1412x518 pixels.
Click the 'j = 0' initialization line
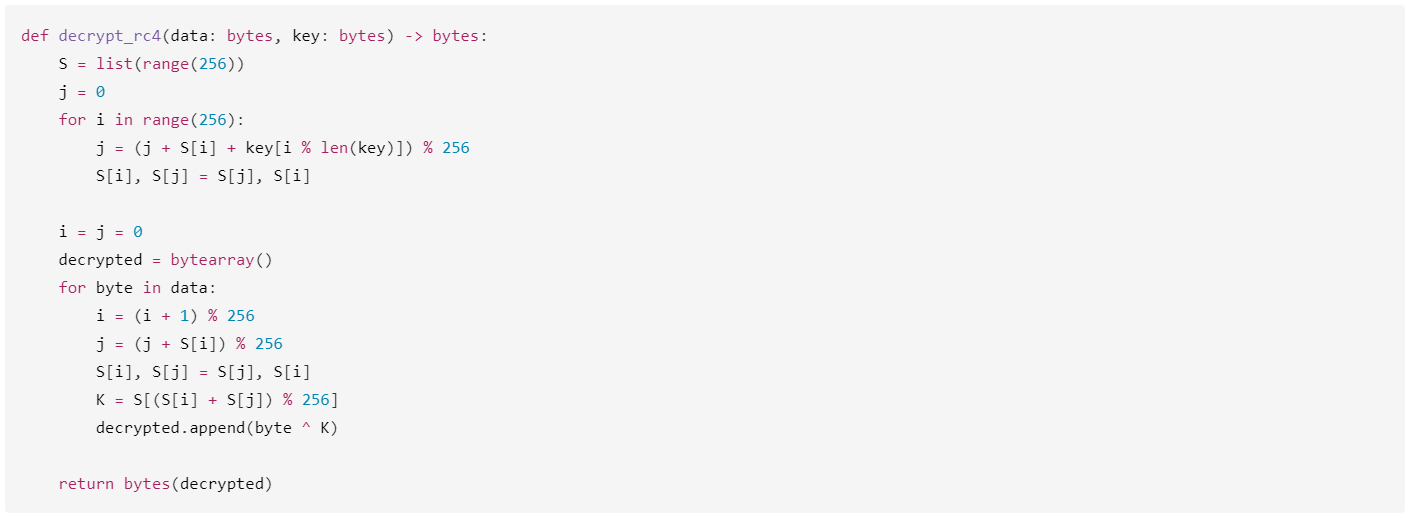pyautogui.click(x=82, y=92)
